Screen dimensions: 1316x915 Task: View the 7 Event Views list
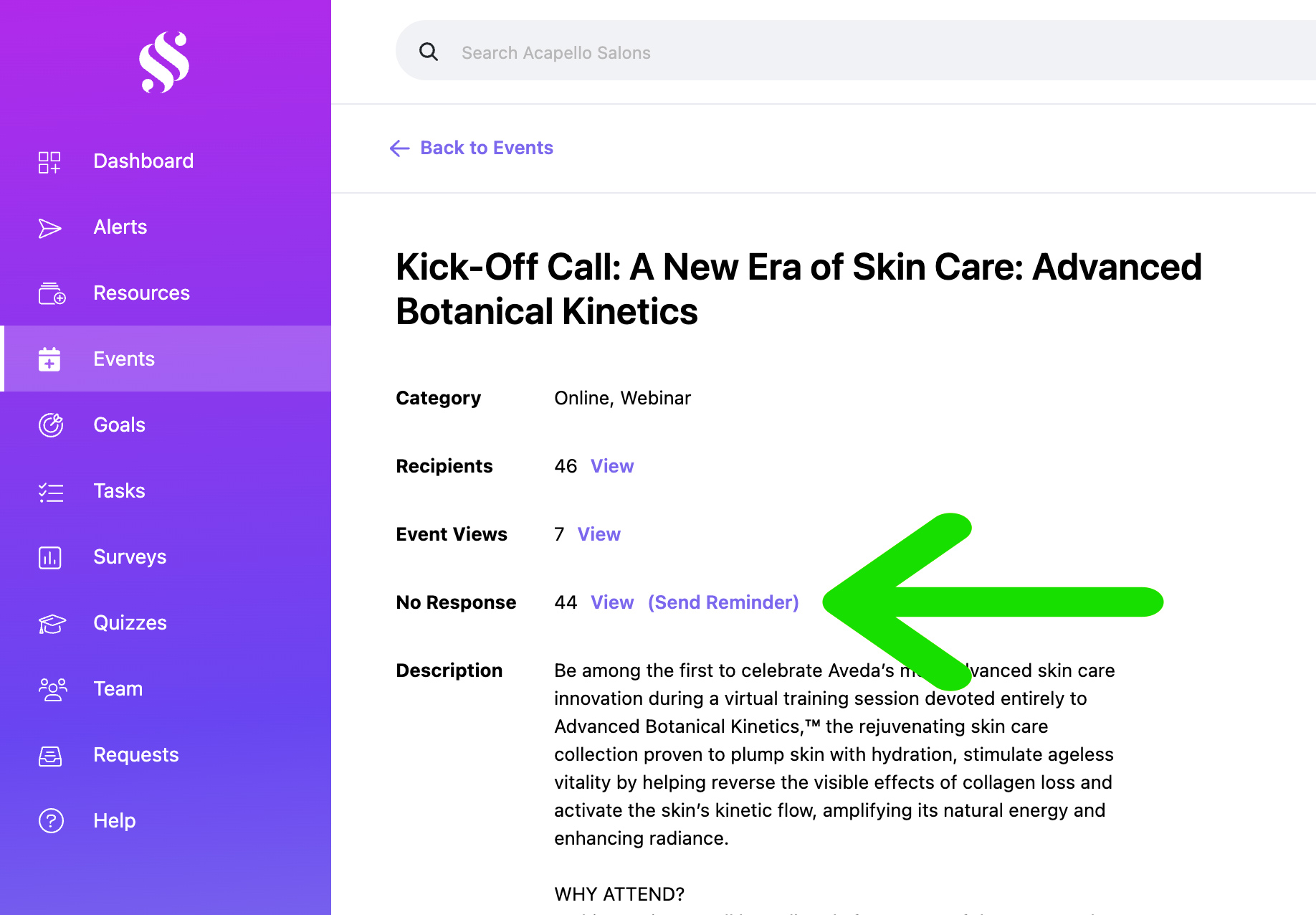(599, 534)
